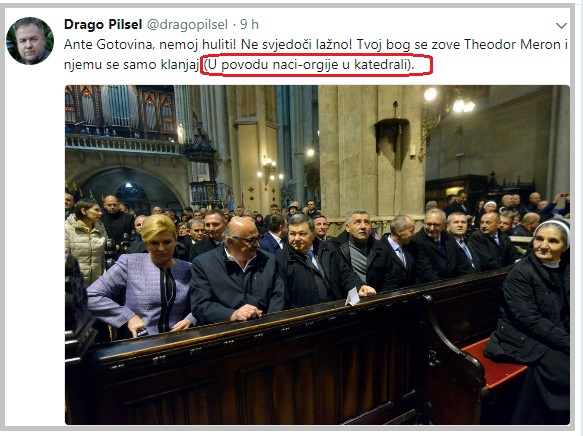
Task: Open the attached cathedral photo
Action: (317, 255)
